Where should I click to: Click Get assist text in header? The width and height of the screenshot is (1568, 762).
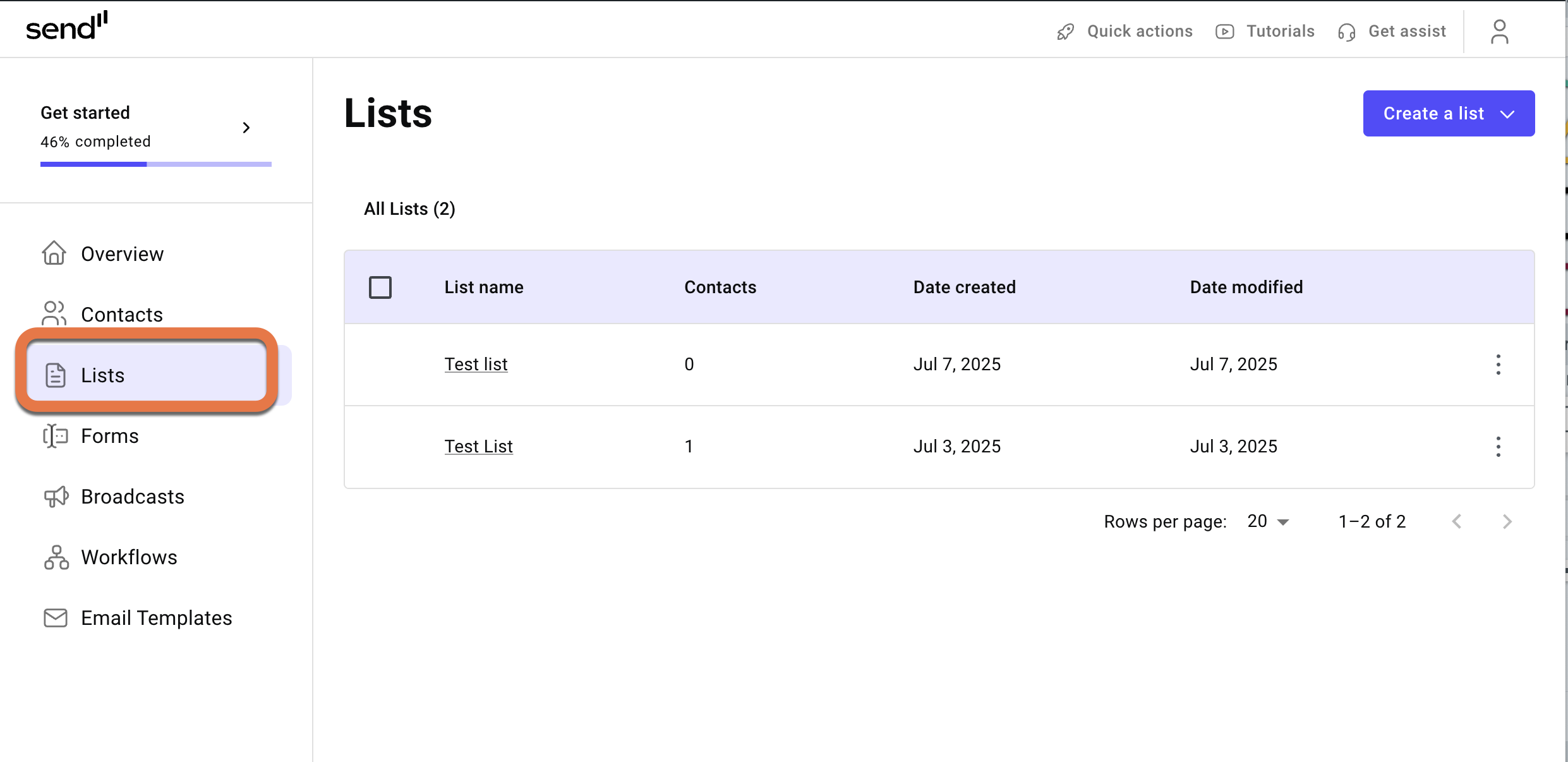click(1407, 32)
